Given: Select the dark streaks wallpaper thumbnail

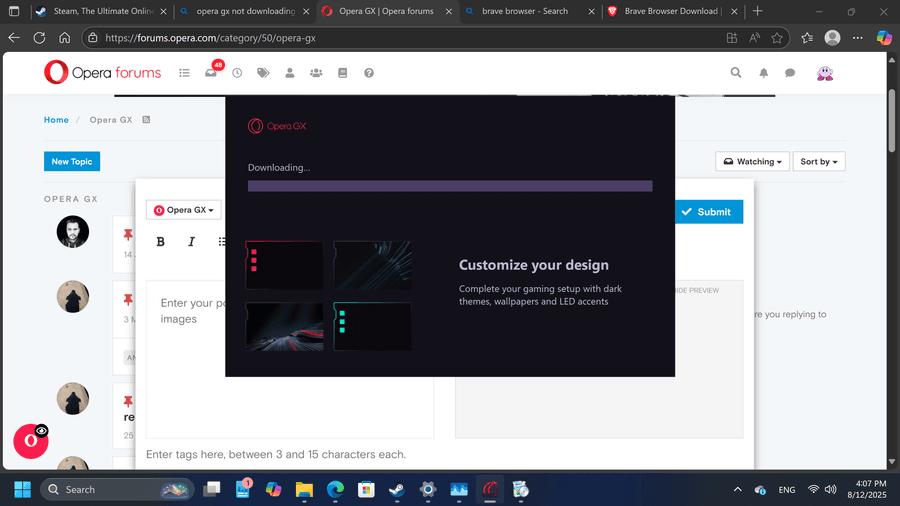Looking at the screenshot, I should pyautogui.click(x=373, y=265).
